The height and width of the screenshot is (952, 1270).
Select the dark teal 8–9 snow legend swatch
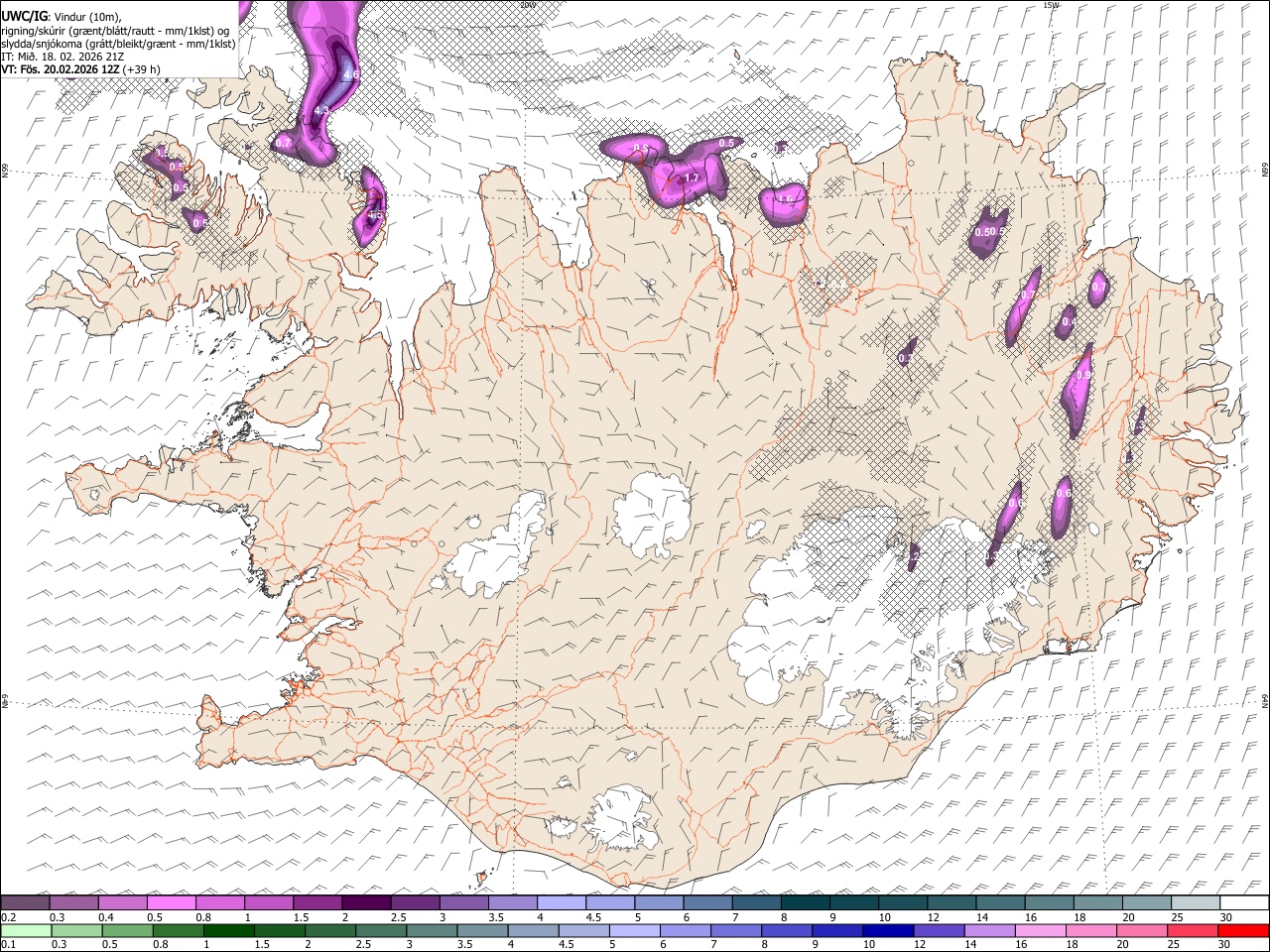pyautogui.click(x=805, y=902)
